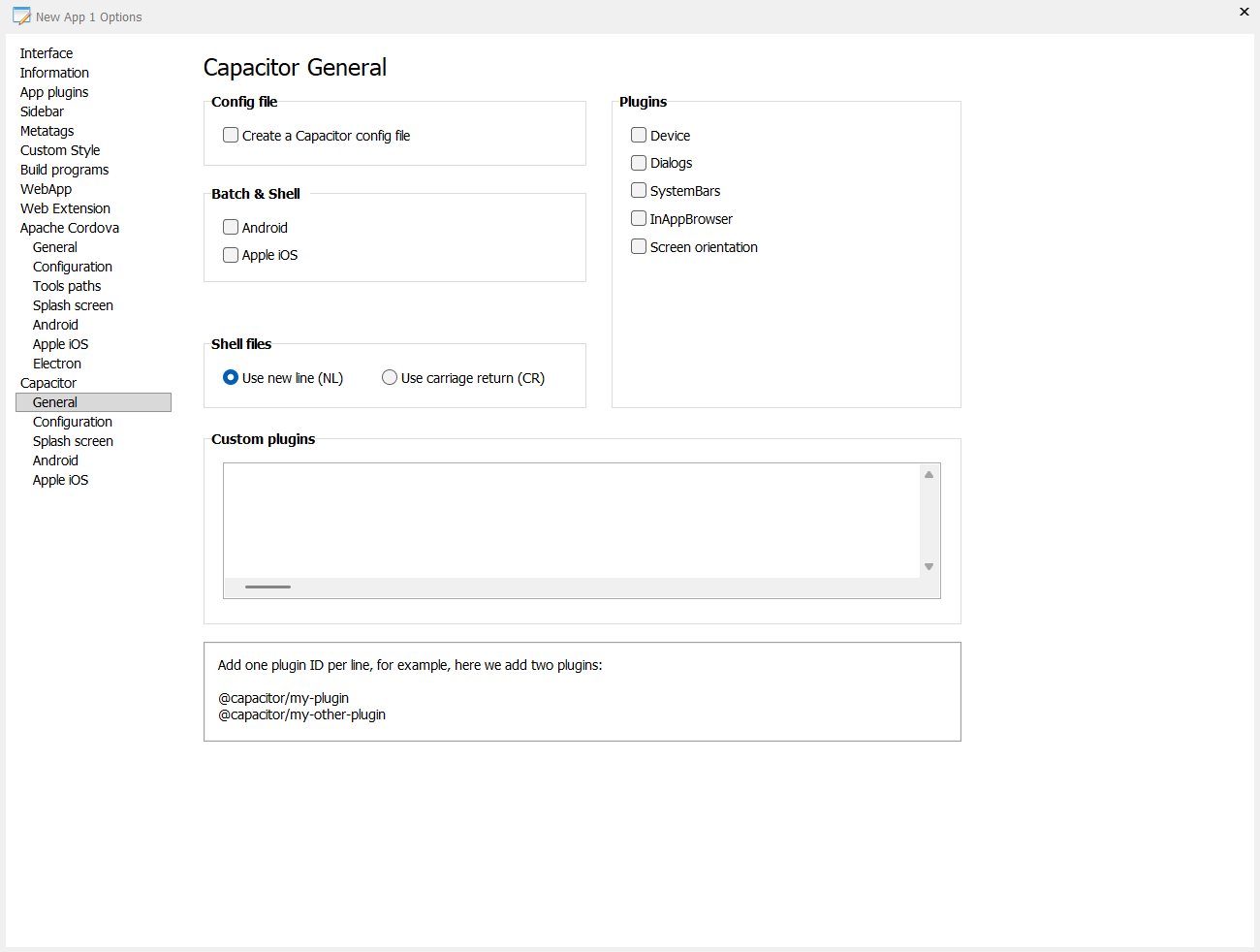The image size is (1260, 952).
Task: Select the Custom Style section
Action: (x=60, y=150)
